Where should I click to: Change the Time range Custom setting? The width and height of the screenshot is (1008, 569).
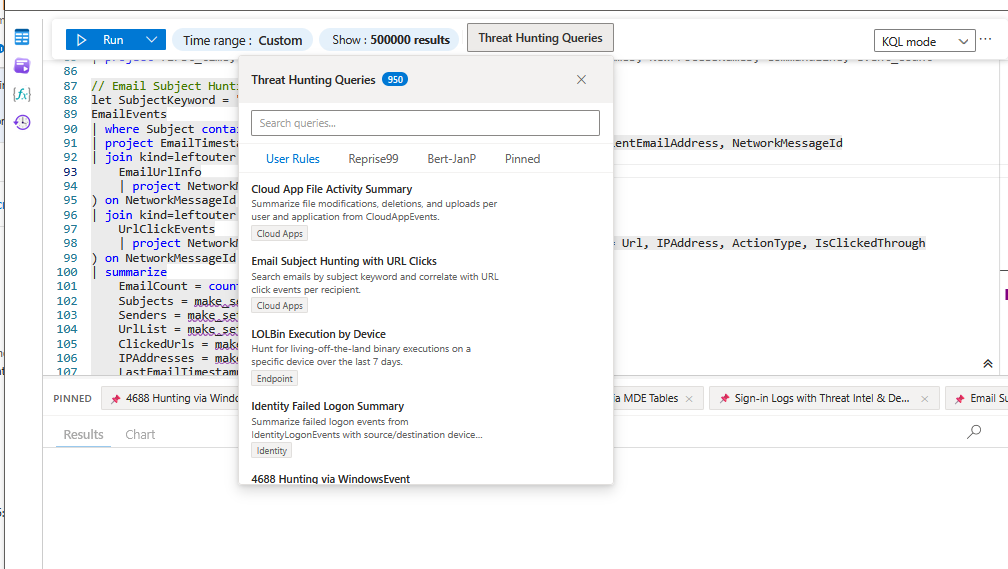[242, 40]
